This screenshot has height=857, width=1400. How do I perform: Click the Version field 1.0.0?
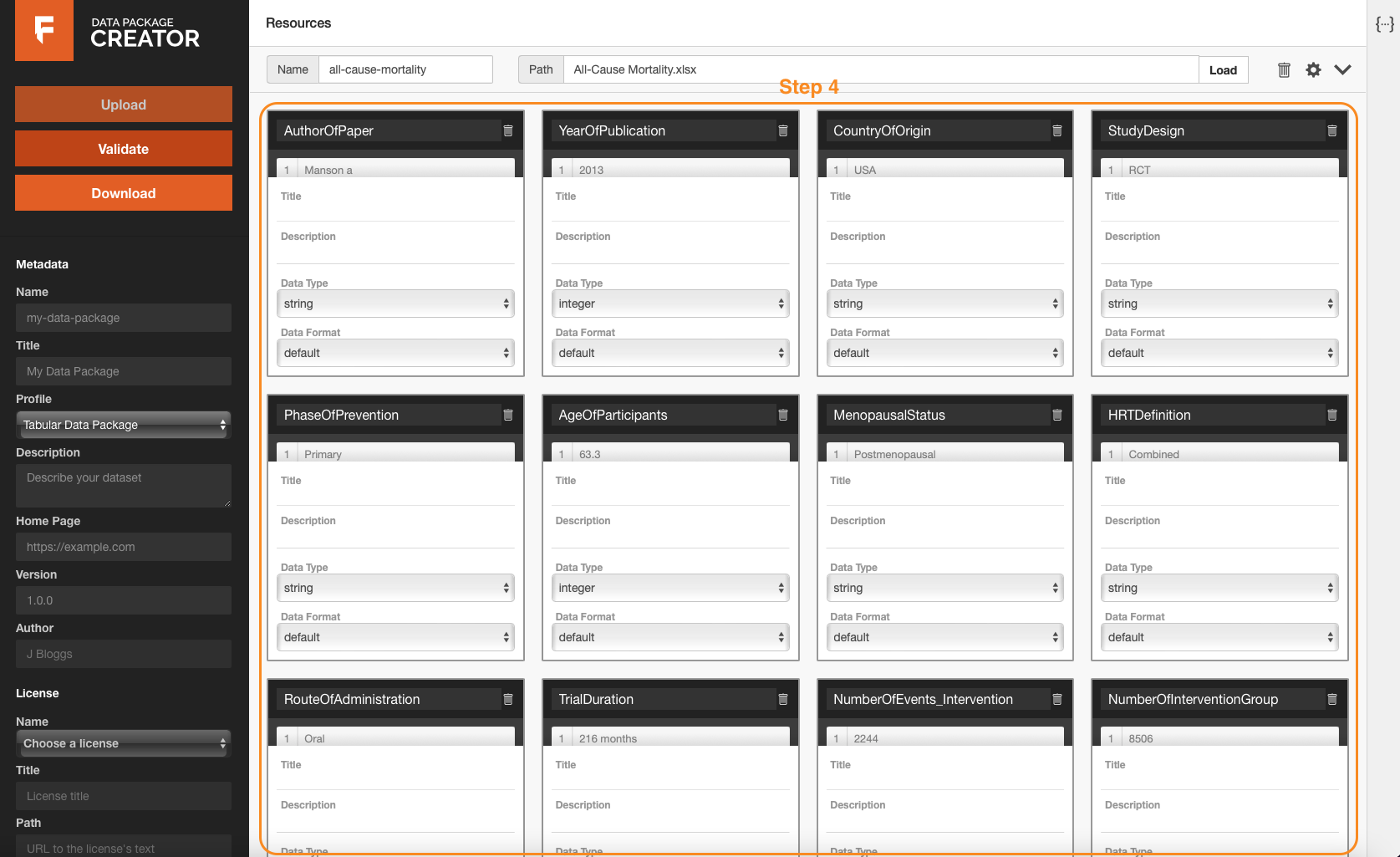124,600
